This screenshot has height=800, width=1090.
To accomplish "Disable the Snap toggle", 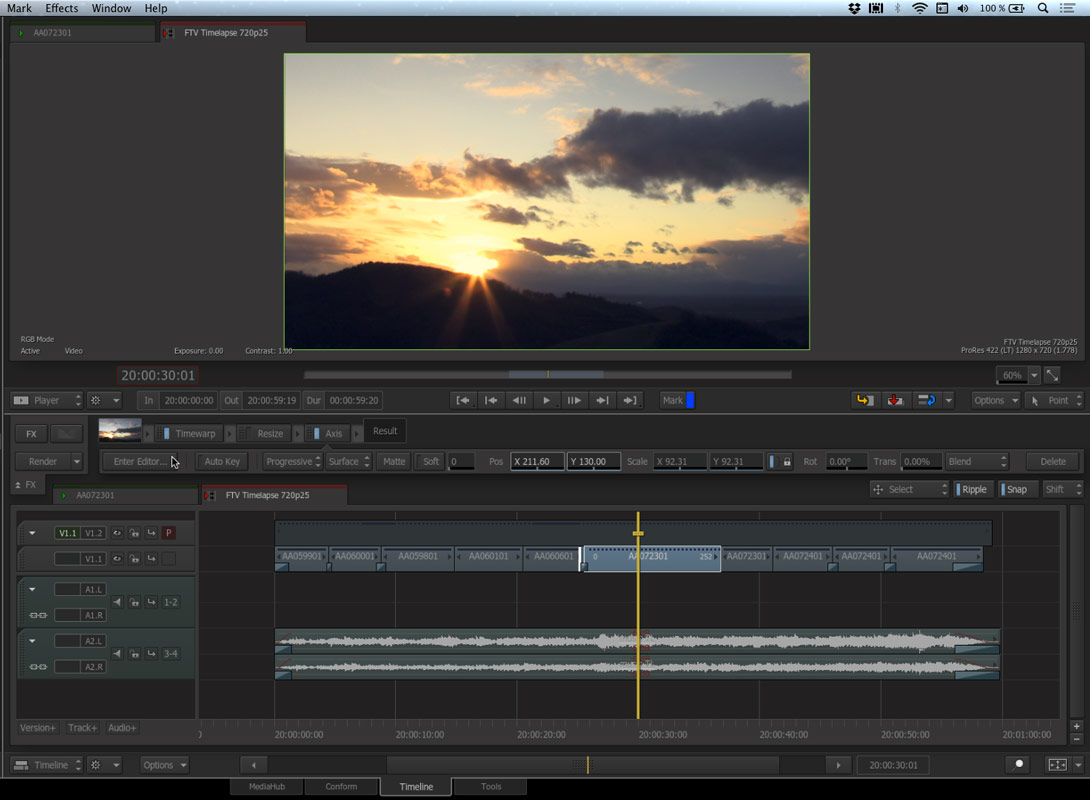I will tap(1015, 489).
